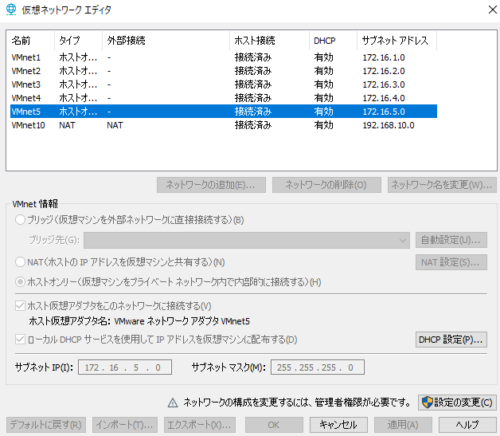The height and width of the screenshot is (436, 500).
Task: Select the VMnet1 row
Action: click(223, 58)
